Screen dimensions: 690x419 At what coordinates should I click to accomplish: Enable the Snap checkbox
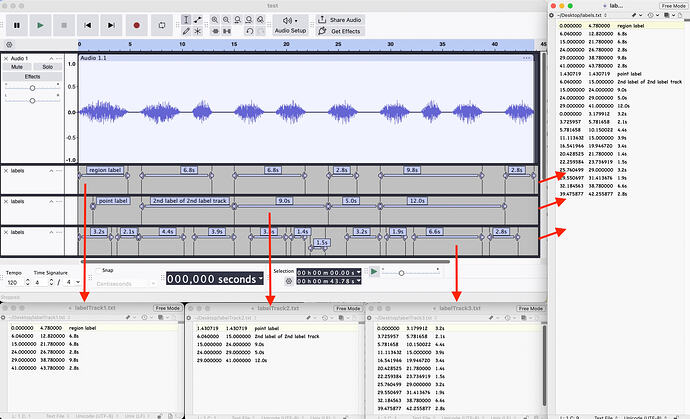tap(98, 270)
